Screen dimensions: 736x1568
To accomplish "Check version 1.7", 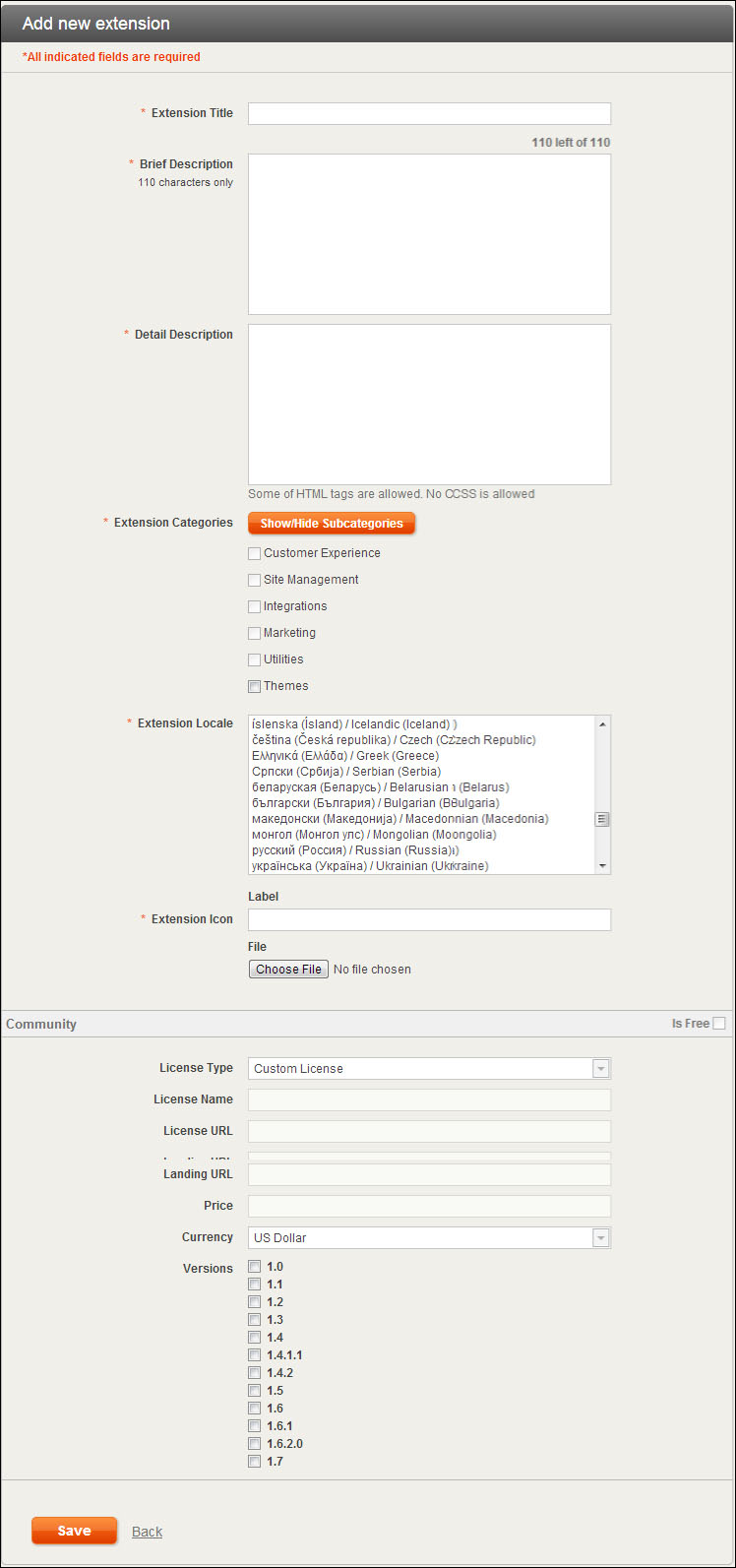I will (x=255, y=1462).
